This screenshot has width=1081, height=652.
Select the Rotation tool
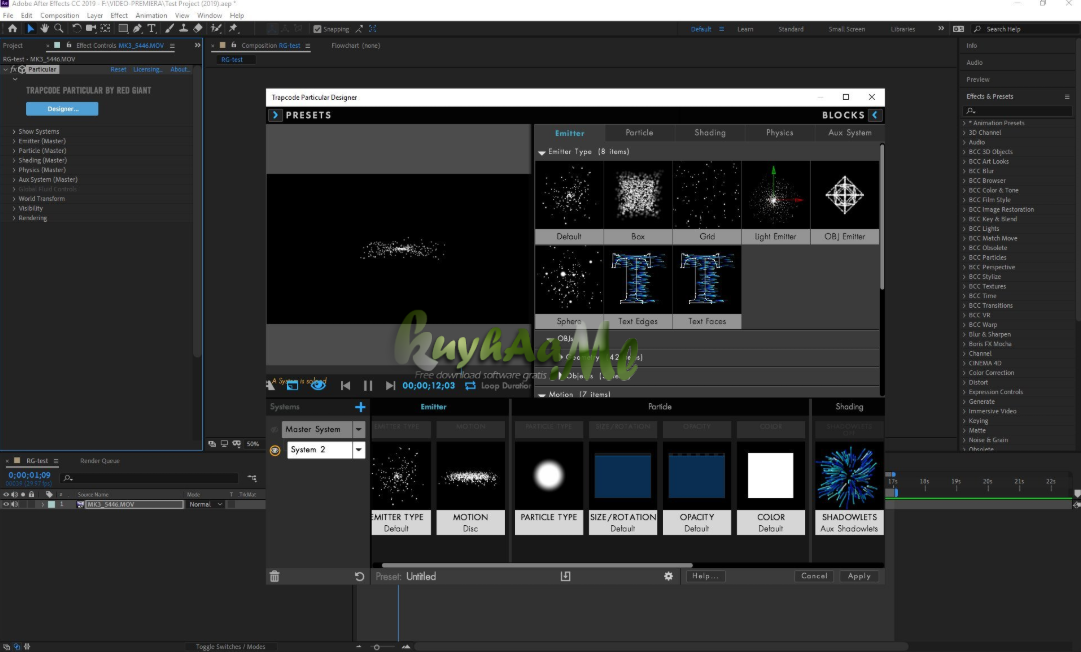[x=77, y=29]
